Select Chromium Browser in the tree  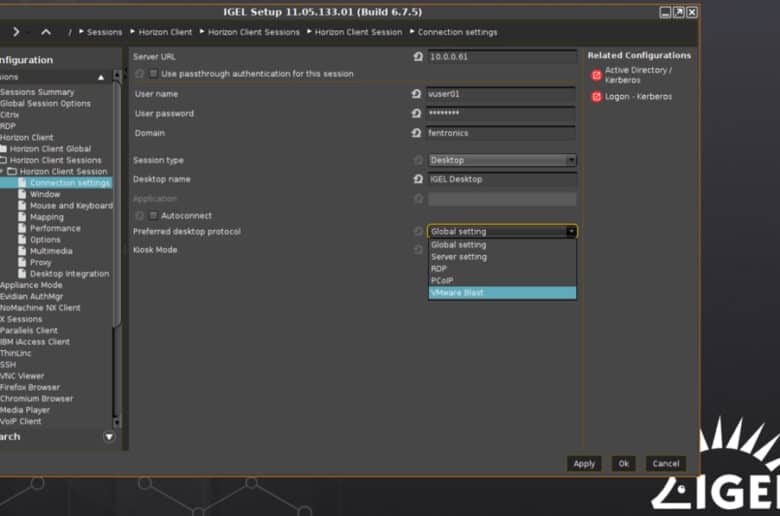36,399
